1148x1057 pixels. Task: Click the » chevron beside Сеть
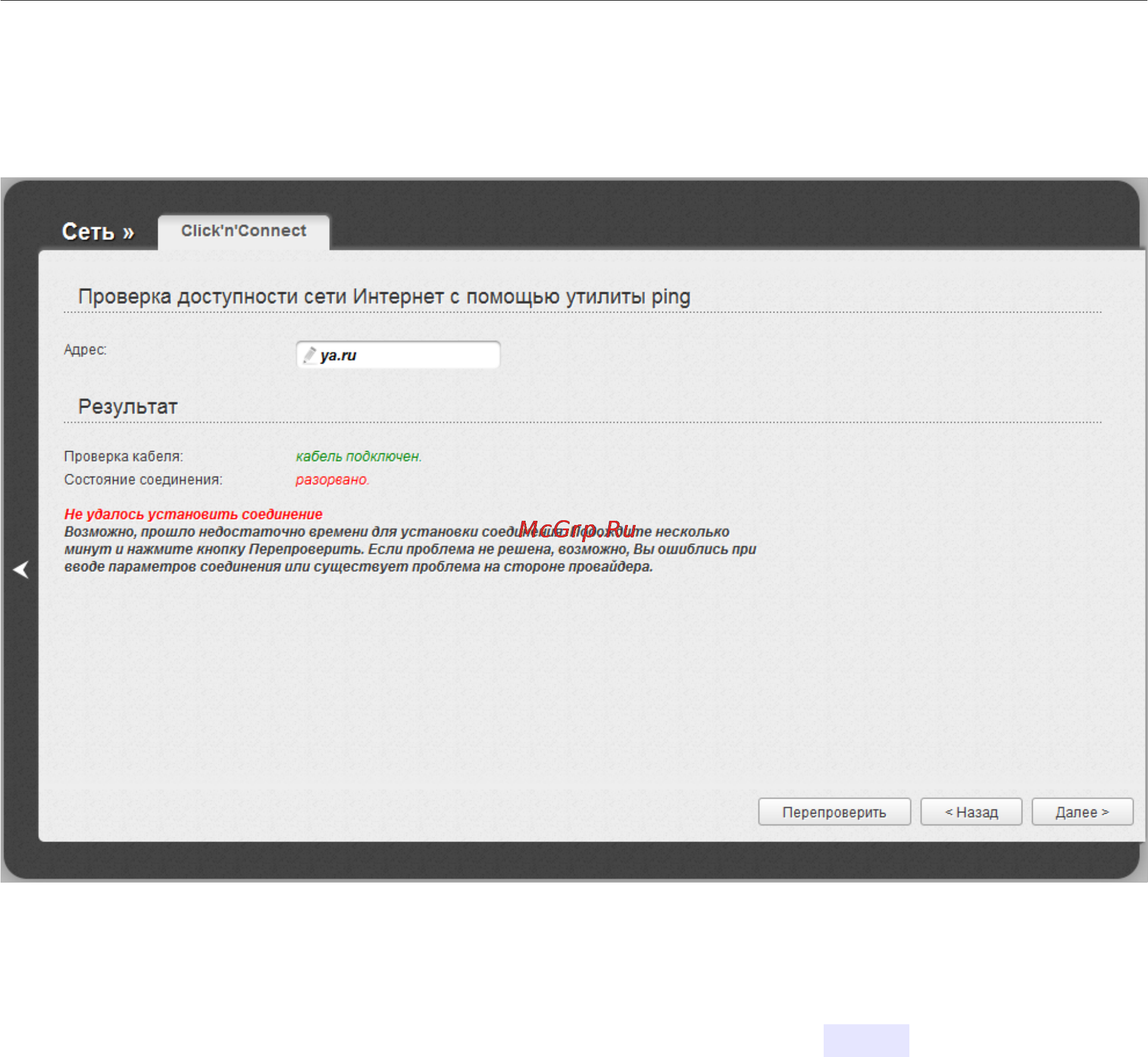pyautogui.click(x=129, y=233)
